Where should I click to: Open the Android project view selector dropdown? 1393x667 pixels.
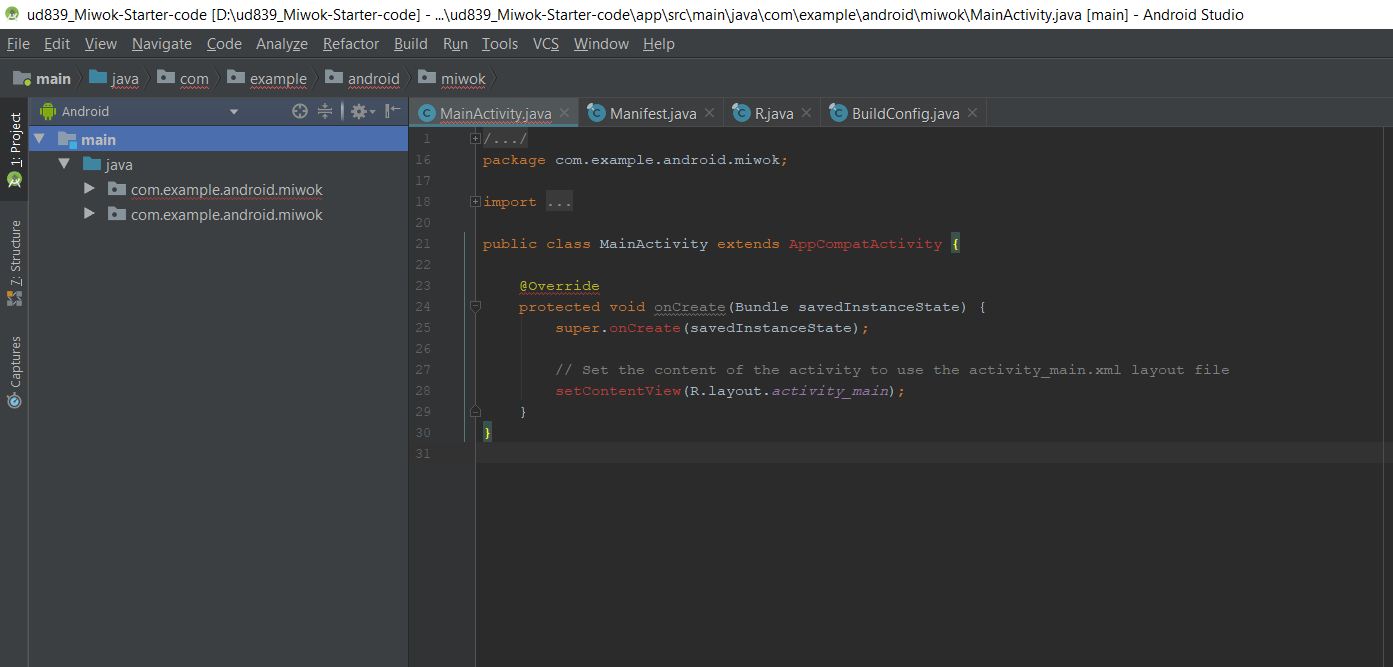coord(234,110)
